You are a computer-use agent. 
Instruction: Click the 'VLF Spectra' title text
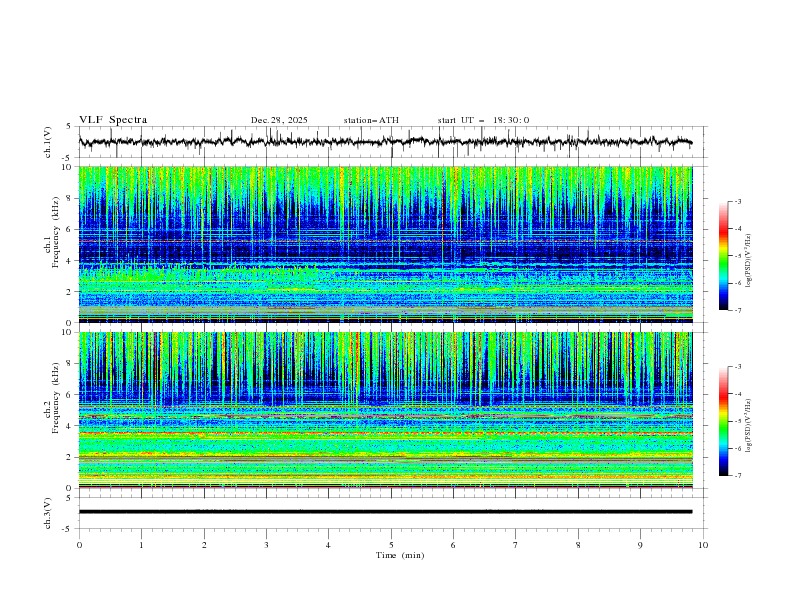113,120
